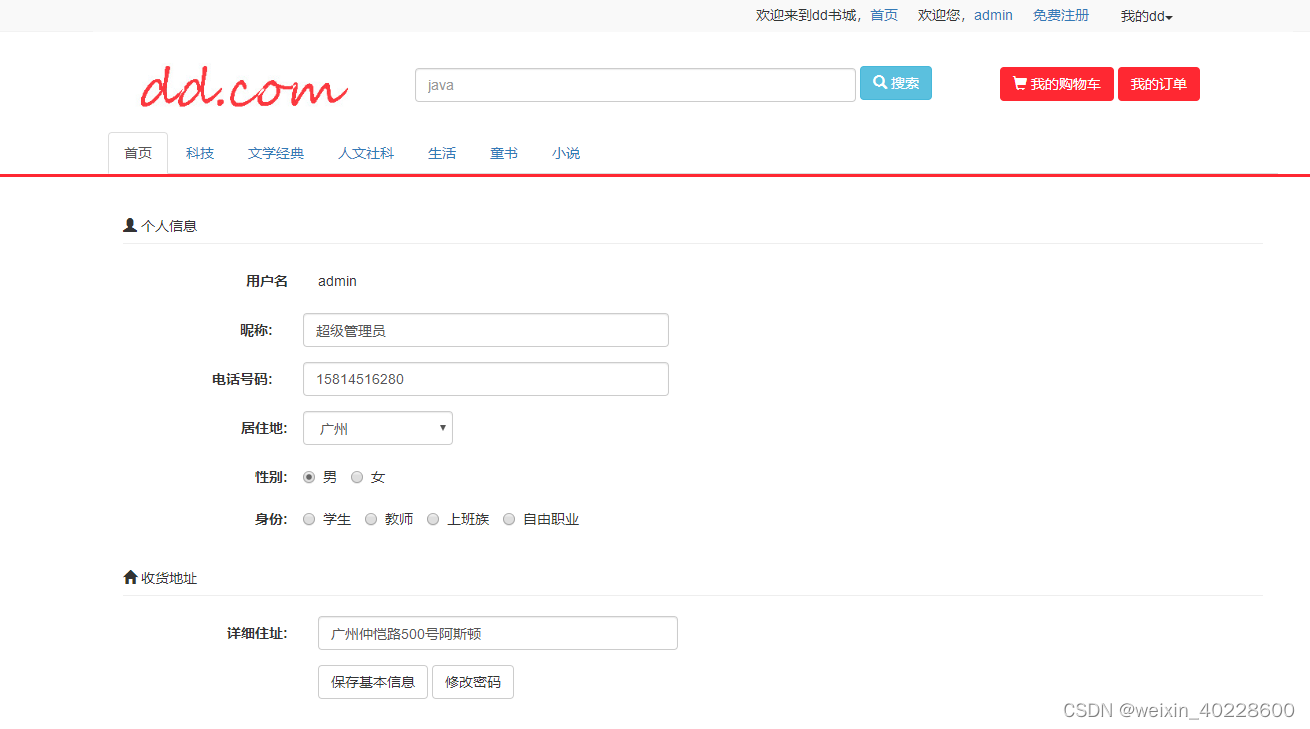Open the 居住地 dropdown showing 广州
The width and height of the screenshot is (1310, 729).
coord(378,428)
